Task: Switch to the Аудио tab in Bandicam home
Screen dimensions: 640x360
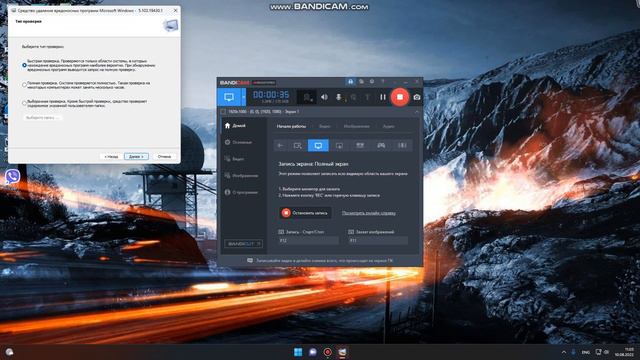Action: click(x=388, y=127)
